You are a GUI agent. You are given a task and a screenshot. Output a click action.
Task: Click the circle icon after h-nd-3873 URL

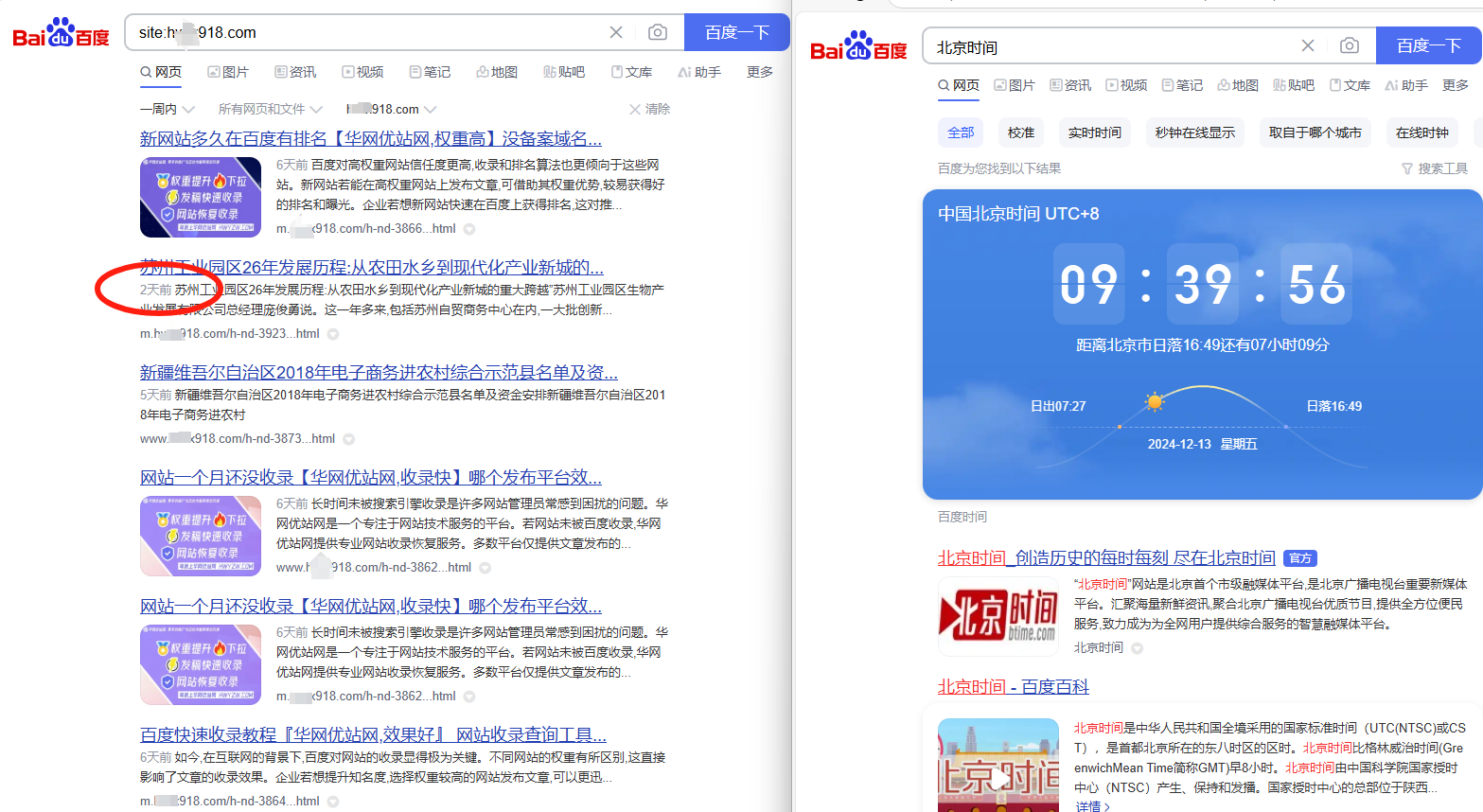coord(349,439)
